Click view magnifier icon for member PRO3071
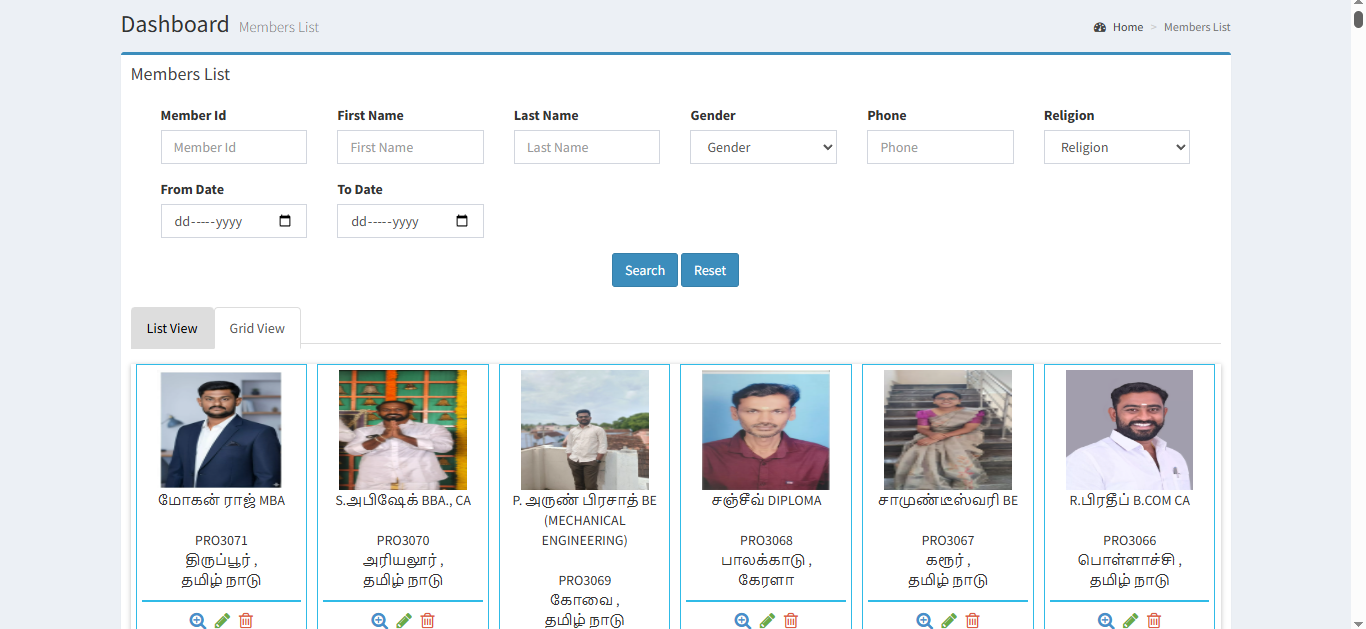This screenshot has width=1366, height=629. pos(198,620)
